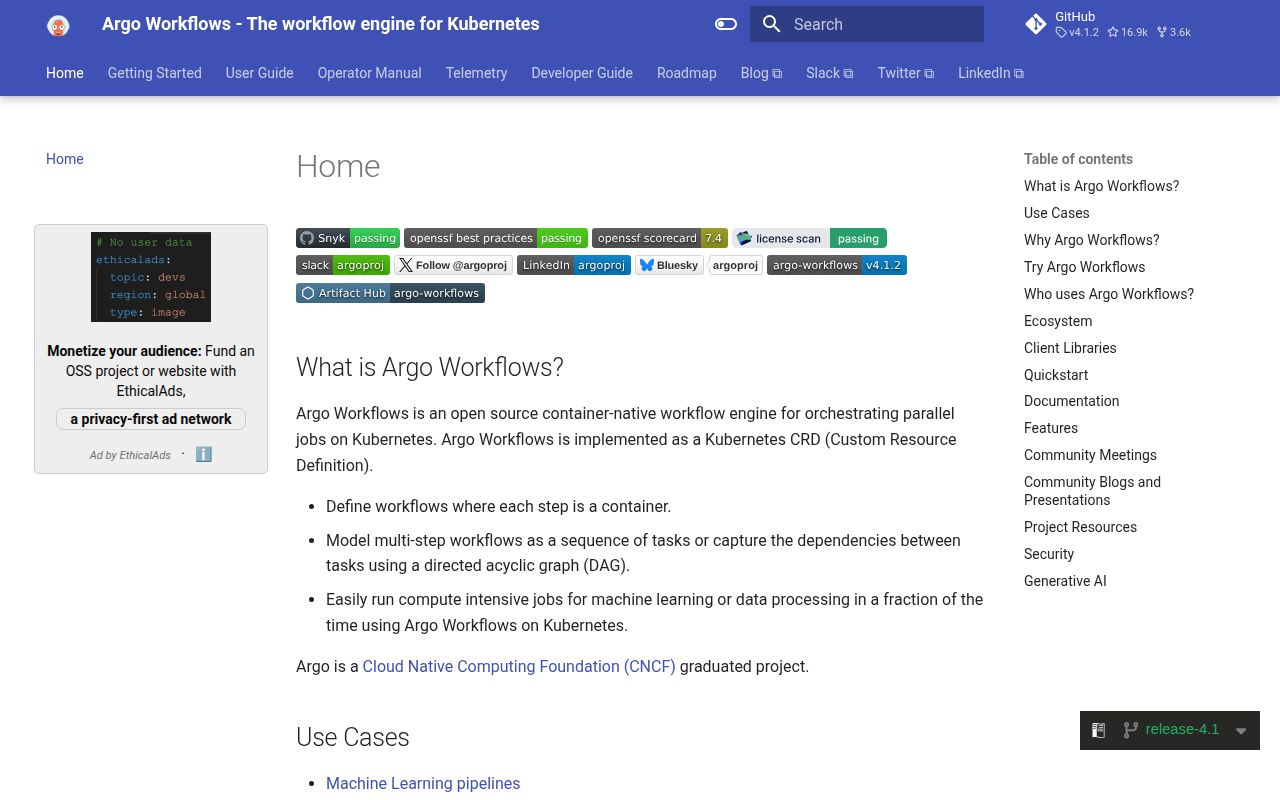
Task: Jump to Use Cases in contents
Action: 1057,213
